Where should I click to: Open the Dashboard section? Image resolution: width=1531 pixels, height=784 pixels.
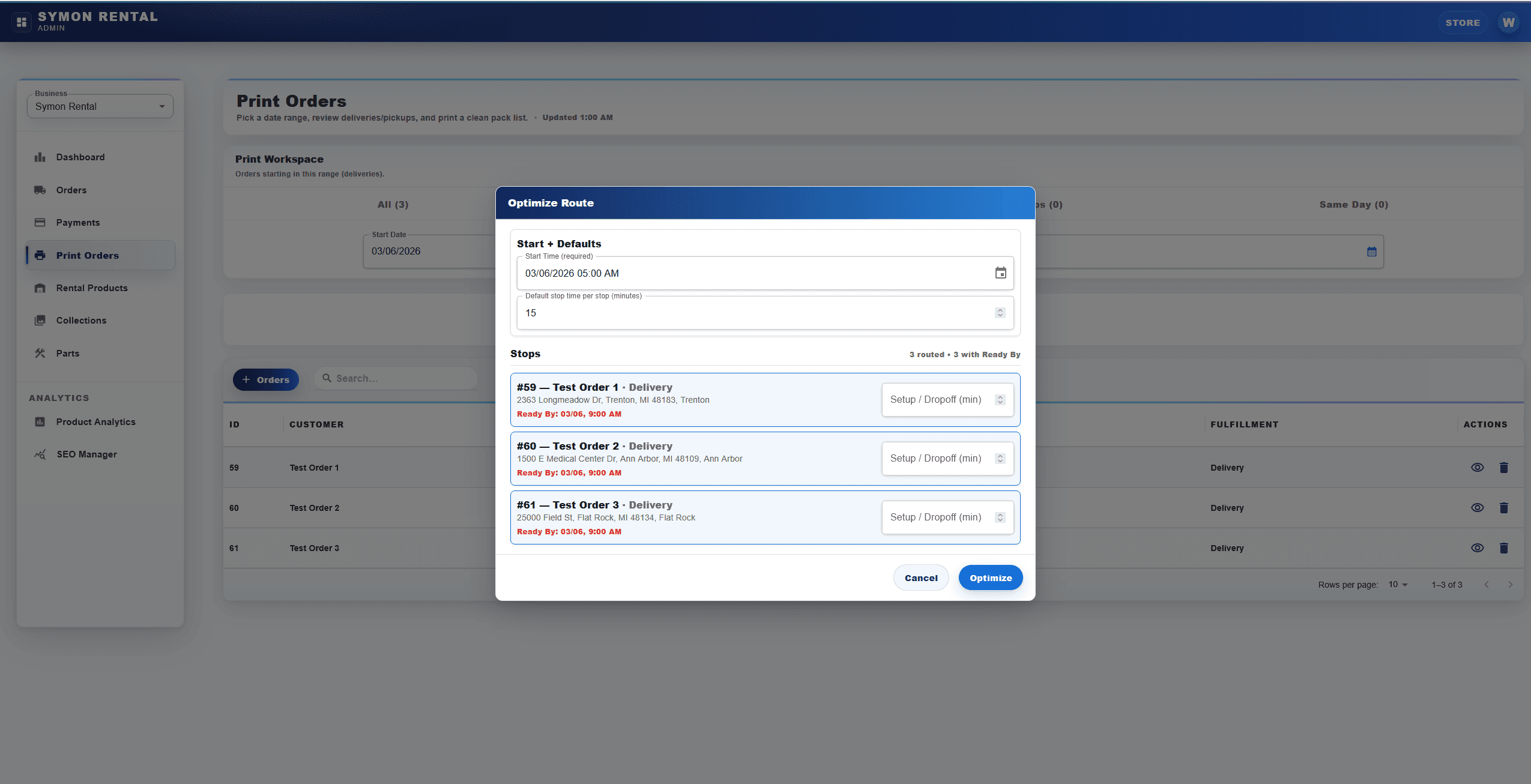point(80,157)
